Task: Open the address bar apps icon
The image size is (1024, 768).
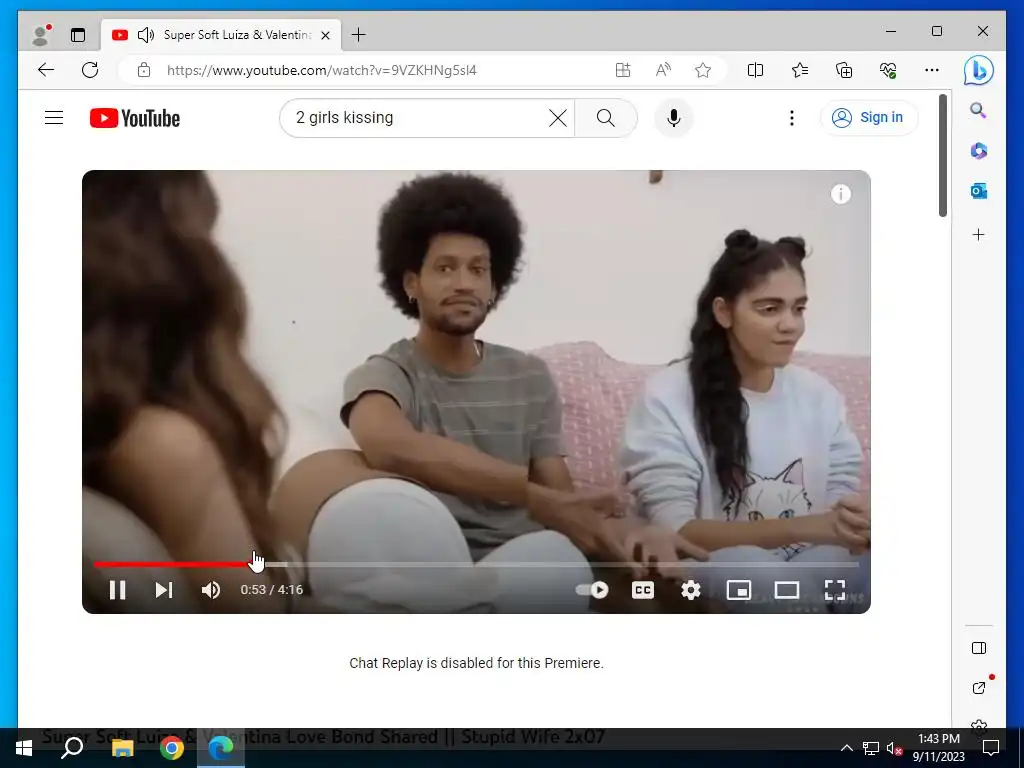Action: pos(623,70)
